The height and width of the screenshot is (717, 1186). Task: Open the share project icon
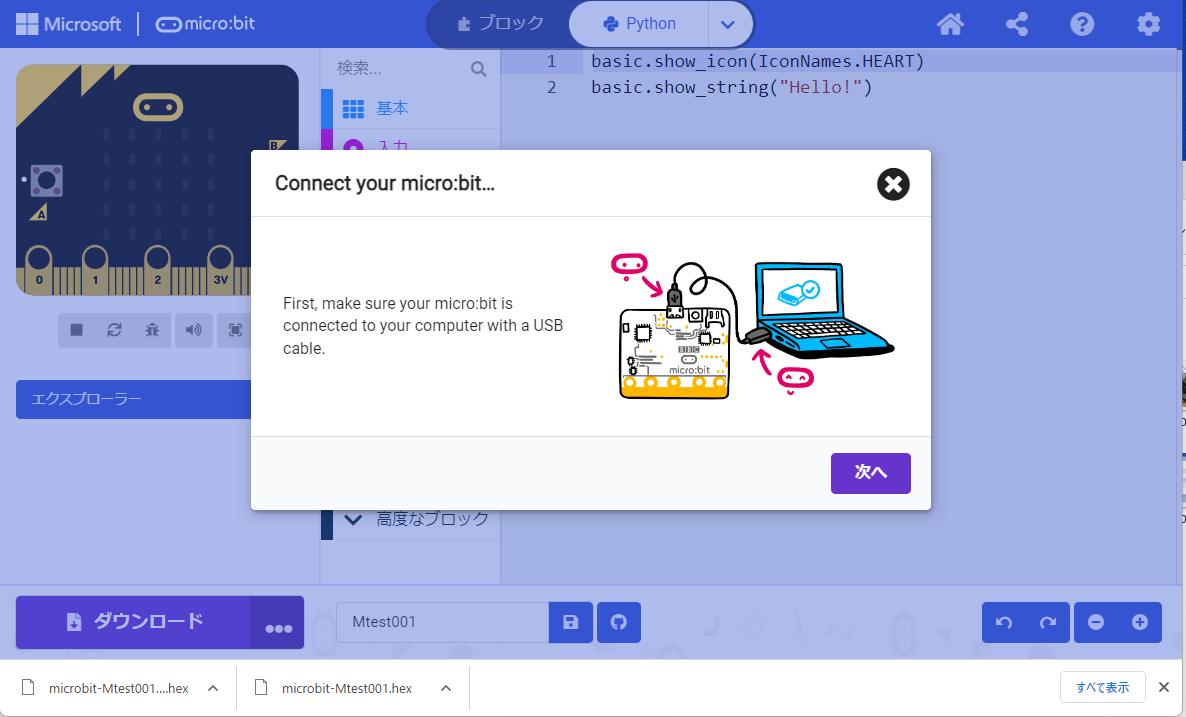pyautogui.click(x=1017, y=24)
